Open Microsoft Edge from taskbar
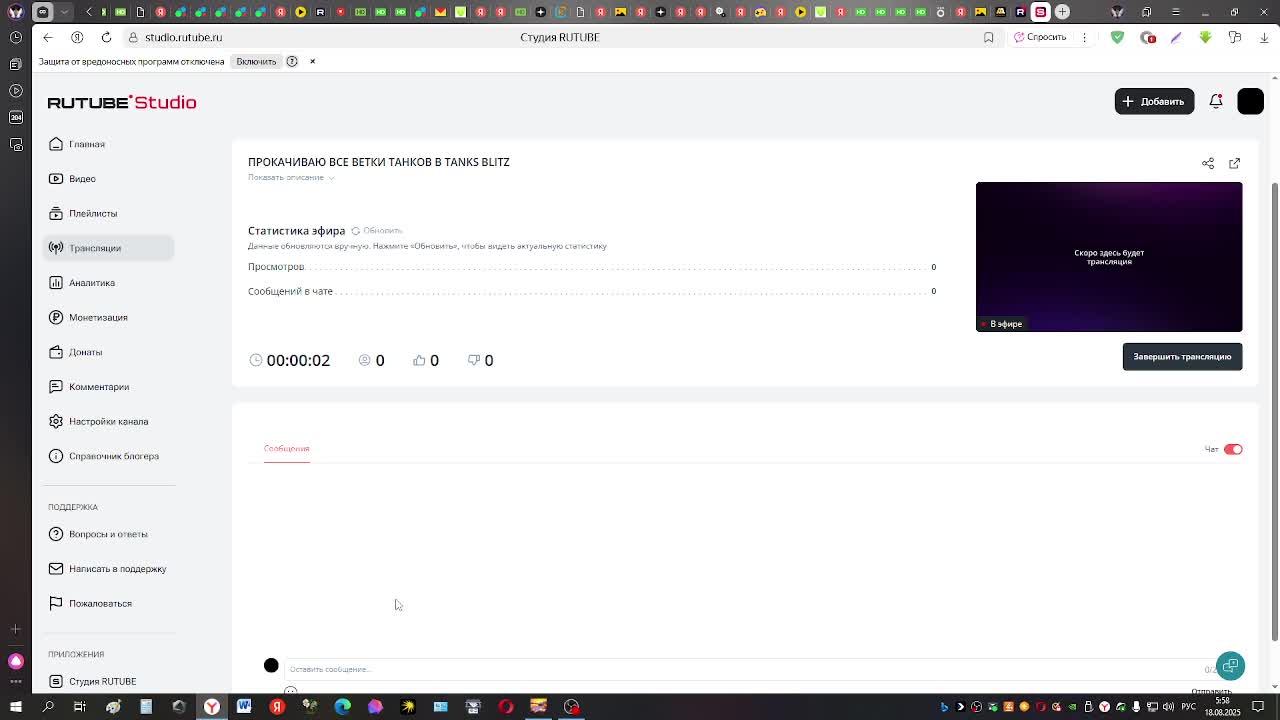Viewport: 1280px width, 720px height. pos(342,707)
